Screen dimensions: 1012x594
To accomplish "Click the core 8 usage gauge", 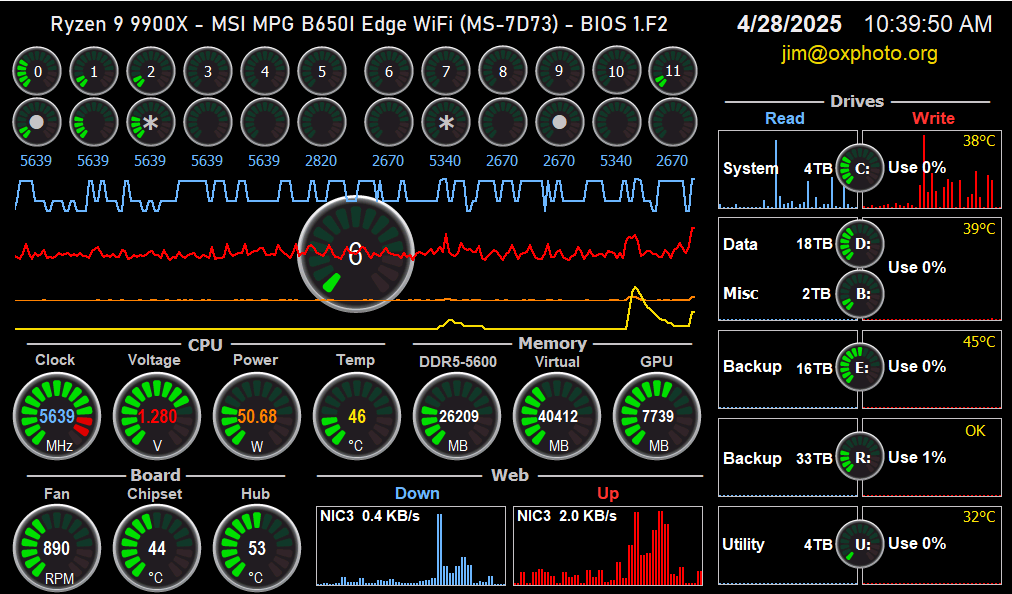I will click(x=503, y=71).
